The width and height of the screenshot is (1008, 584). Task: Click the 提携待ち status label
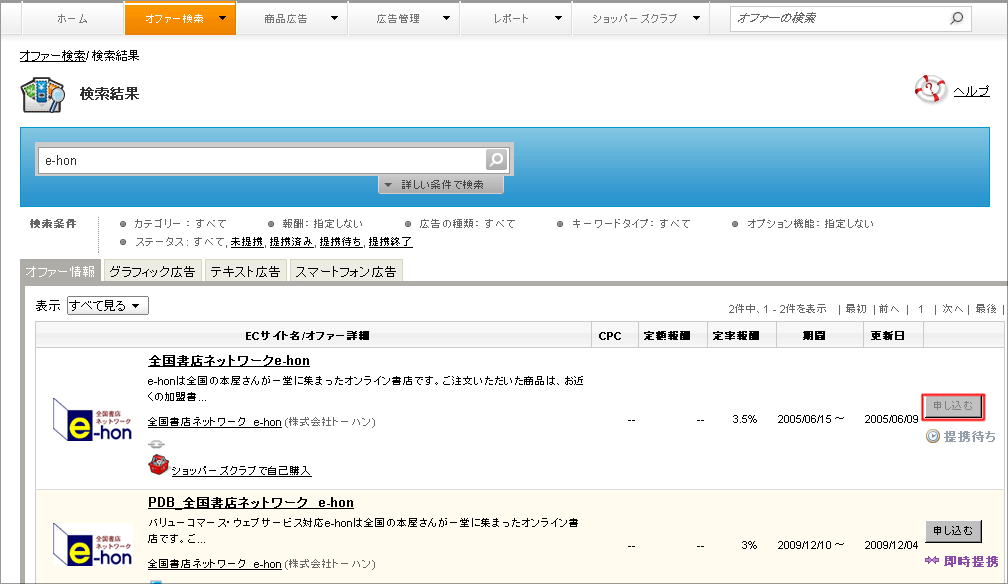(969, 437)
